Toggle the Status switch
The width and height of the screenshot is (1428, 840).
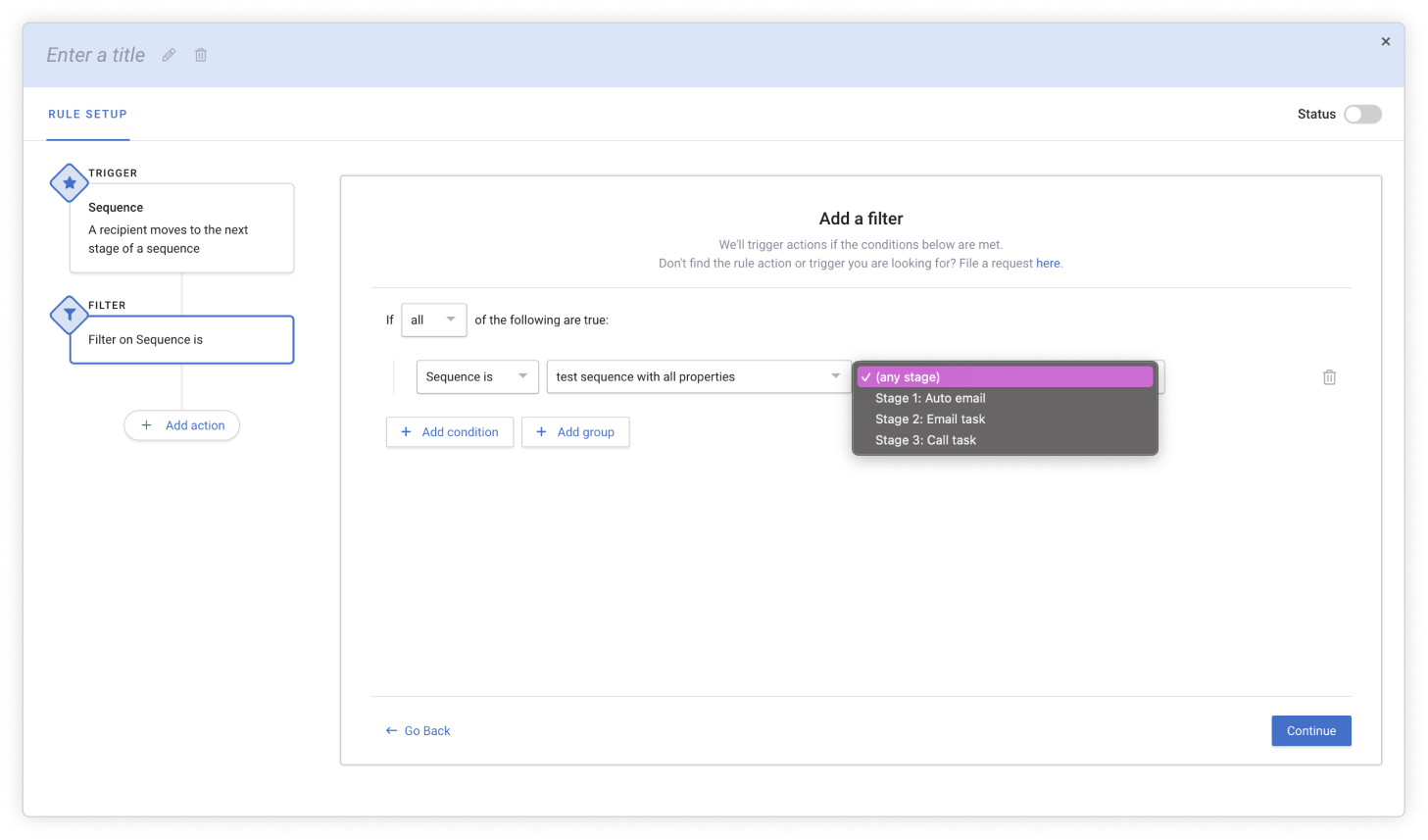pos(1362,115)
